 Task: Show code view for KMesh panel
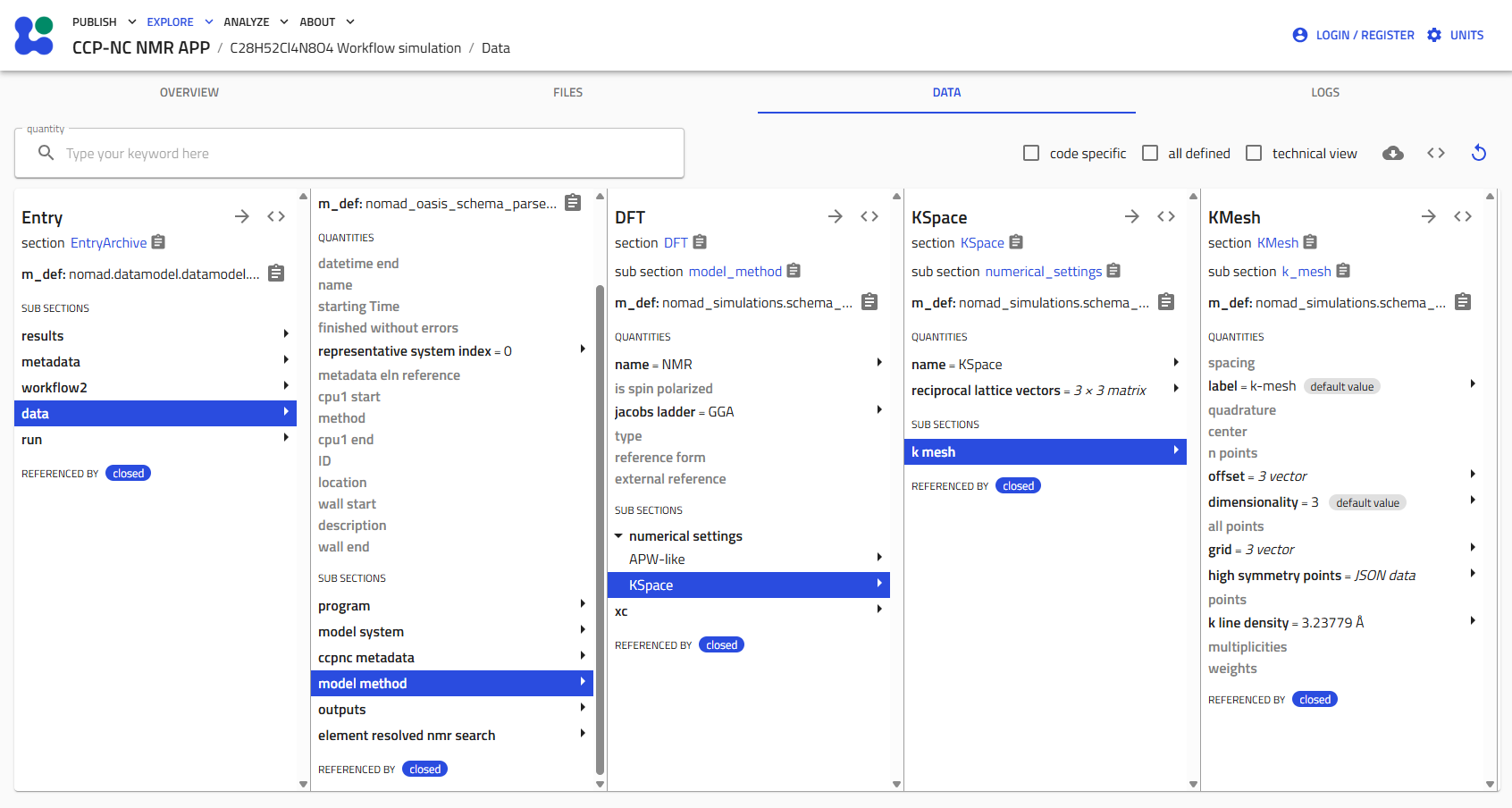point(1463,216)
